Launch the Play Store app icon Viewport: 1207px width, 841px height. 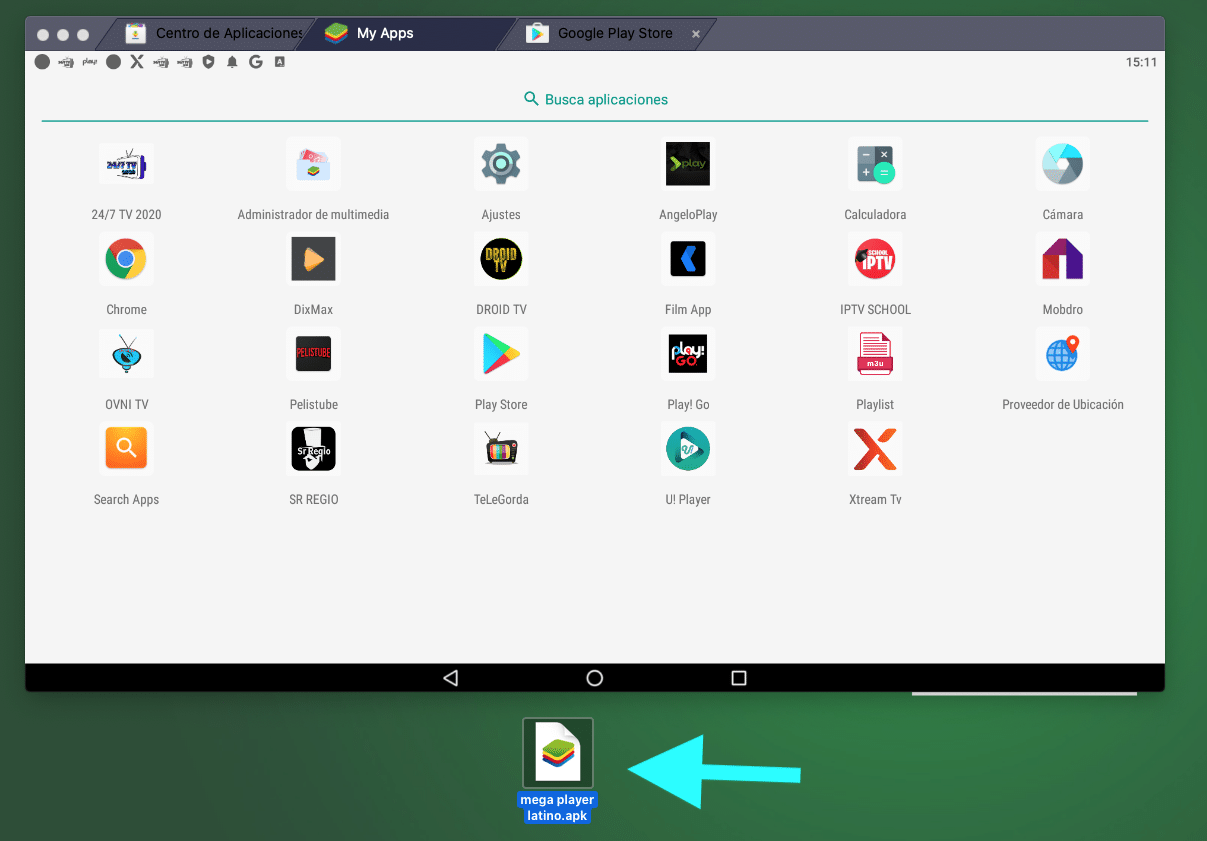click(x=500, y=354)
